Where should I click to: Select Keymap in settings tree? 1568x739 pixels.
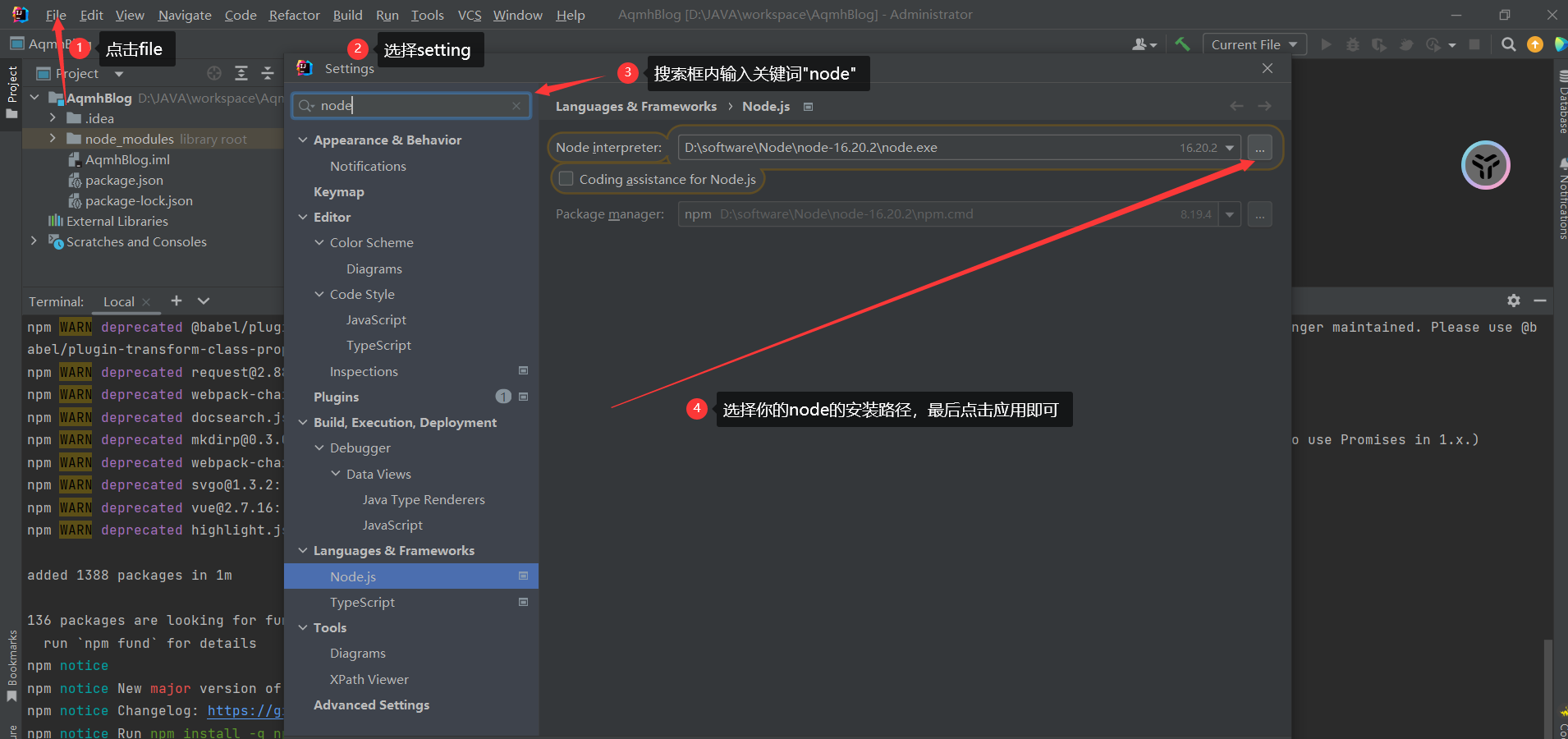coord(339,191)
